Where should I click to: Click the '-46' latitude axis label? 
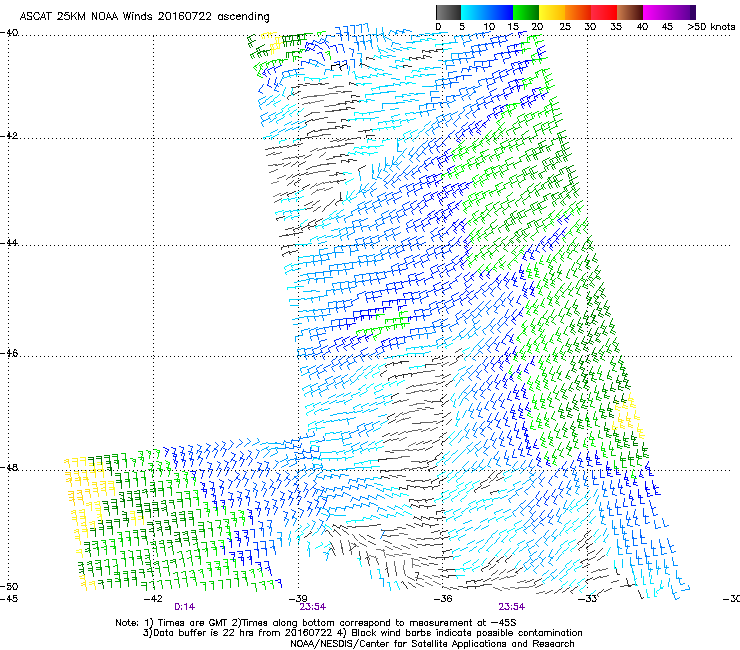(9, 353)
